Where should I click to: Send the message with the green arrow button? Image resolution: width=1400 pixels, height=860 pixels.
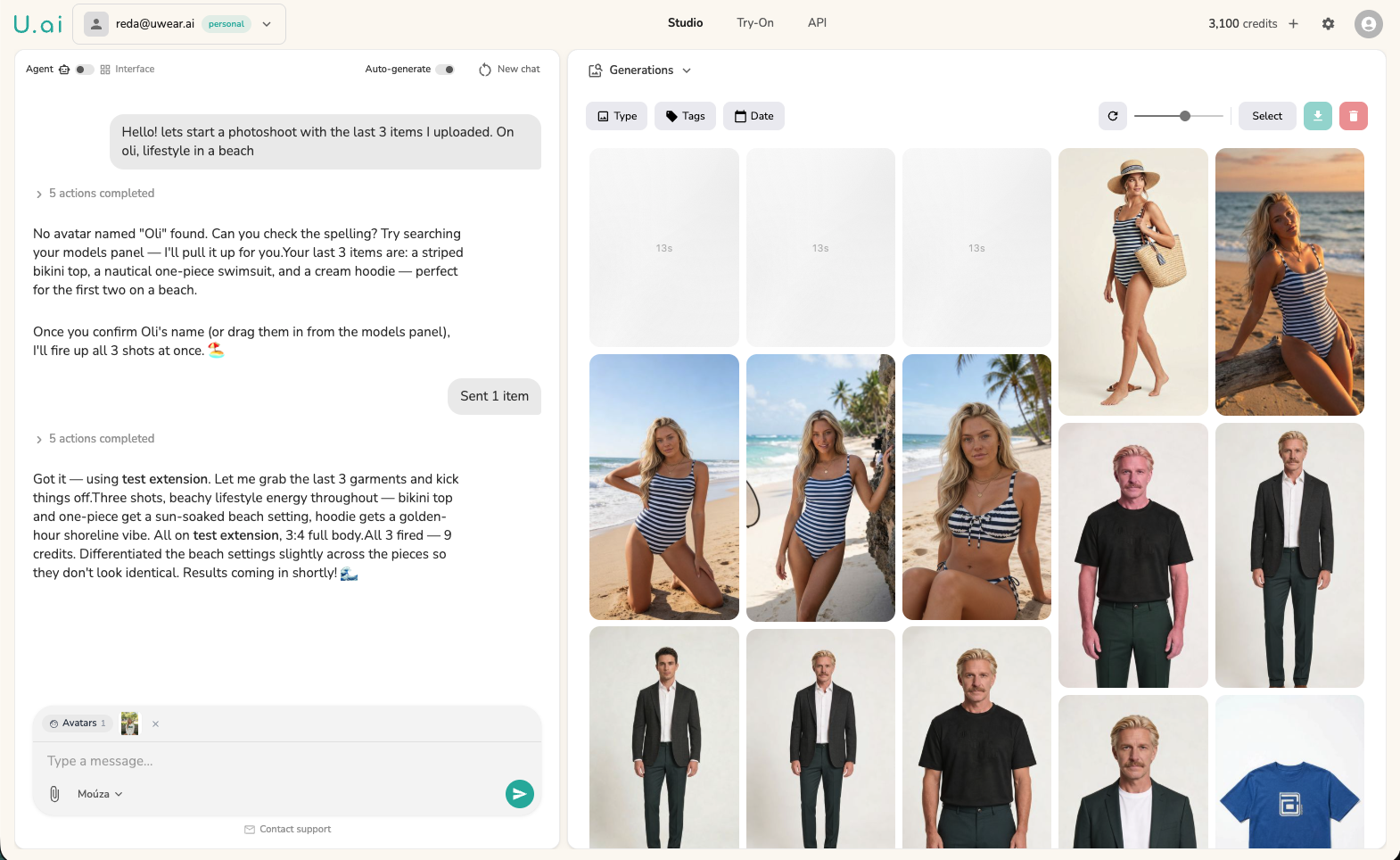[519, 794]
